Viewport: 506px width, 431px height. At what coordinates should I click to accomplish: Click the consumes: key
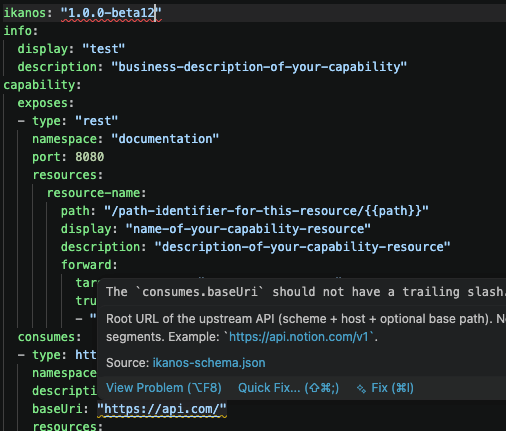(x=49, y=337)
